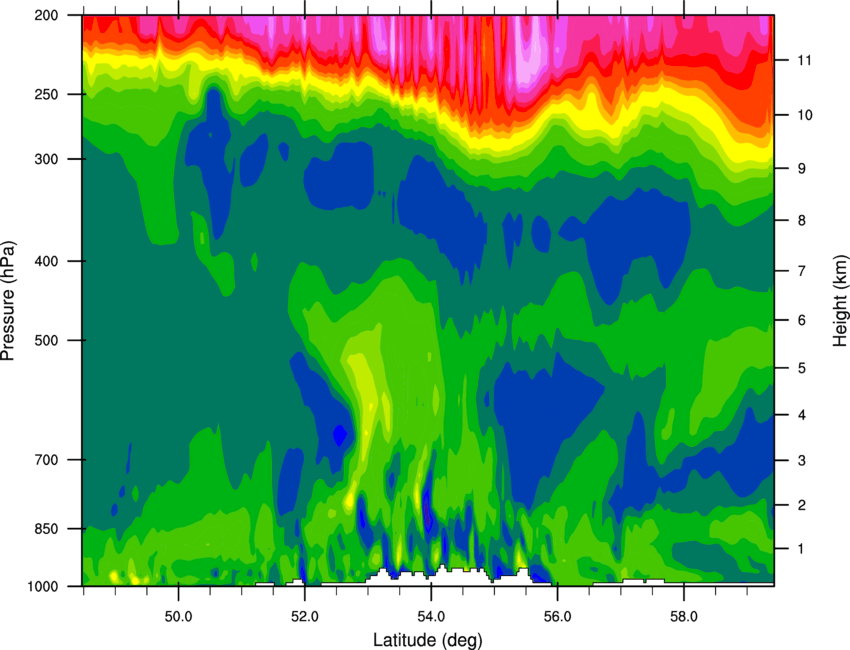Select the 400 pressure tick label

47,261
